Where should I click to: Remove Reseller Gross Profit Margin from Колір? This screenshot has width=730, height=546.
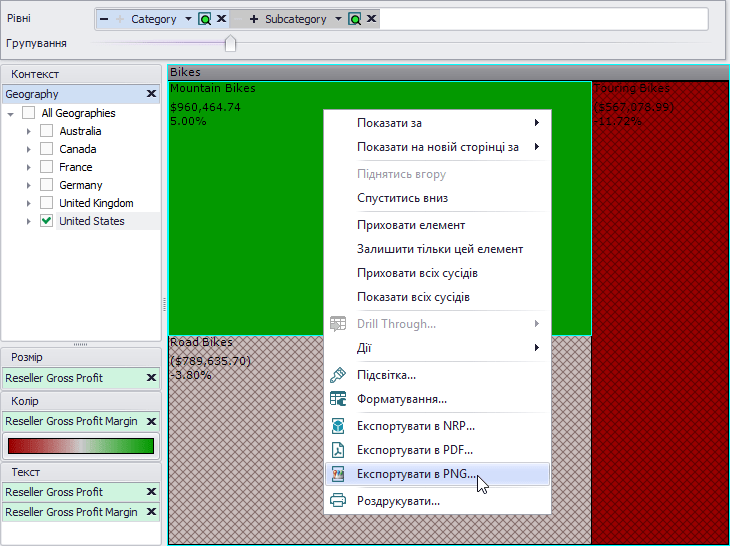pyautogui.click(x=151, y=421)
